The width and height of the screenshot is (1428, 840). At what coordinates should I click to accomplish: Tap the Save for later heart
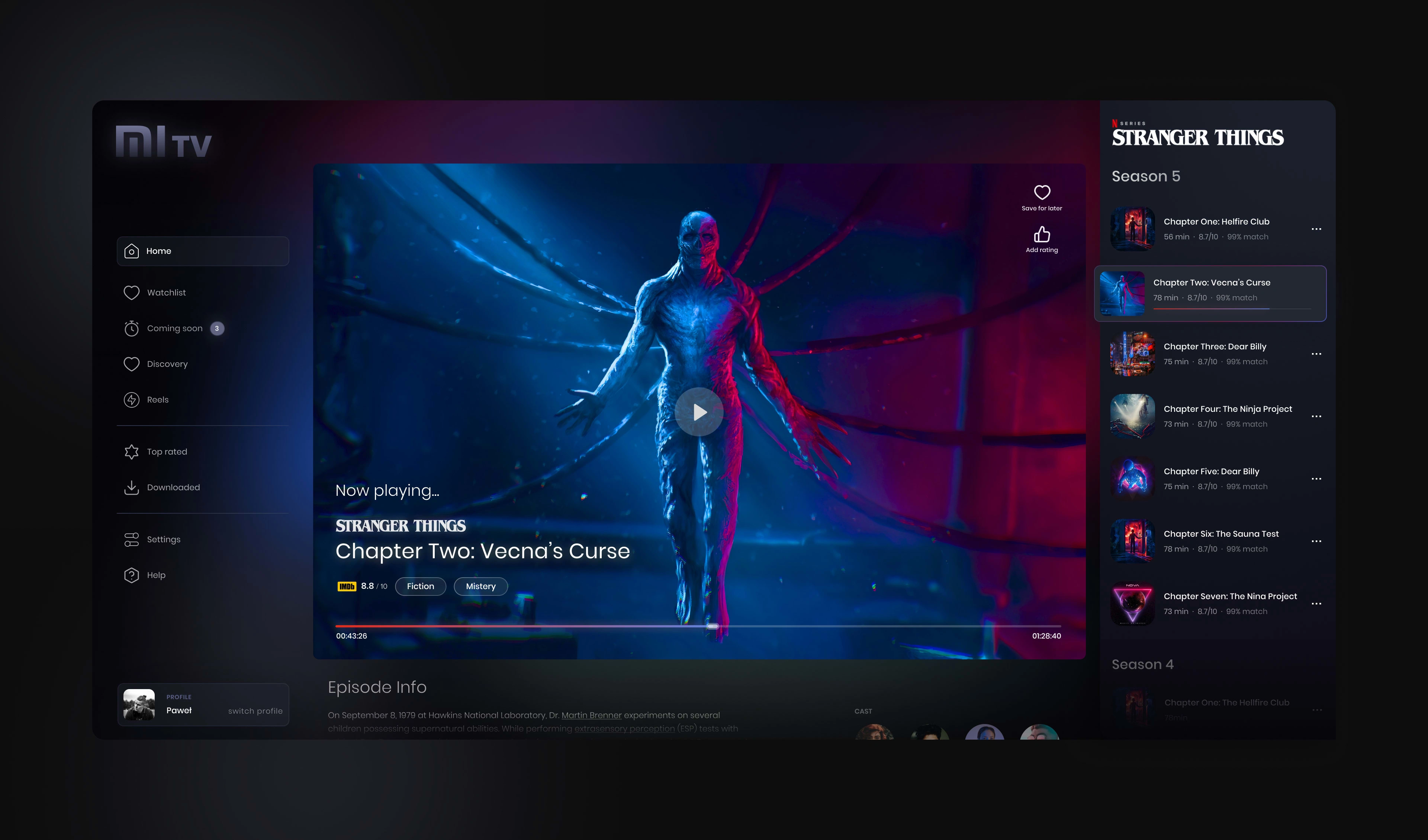click(x=1042, y=192)
